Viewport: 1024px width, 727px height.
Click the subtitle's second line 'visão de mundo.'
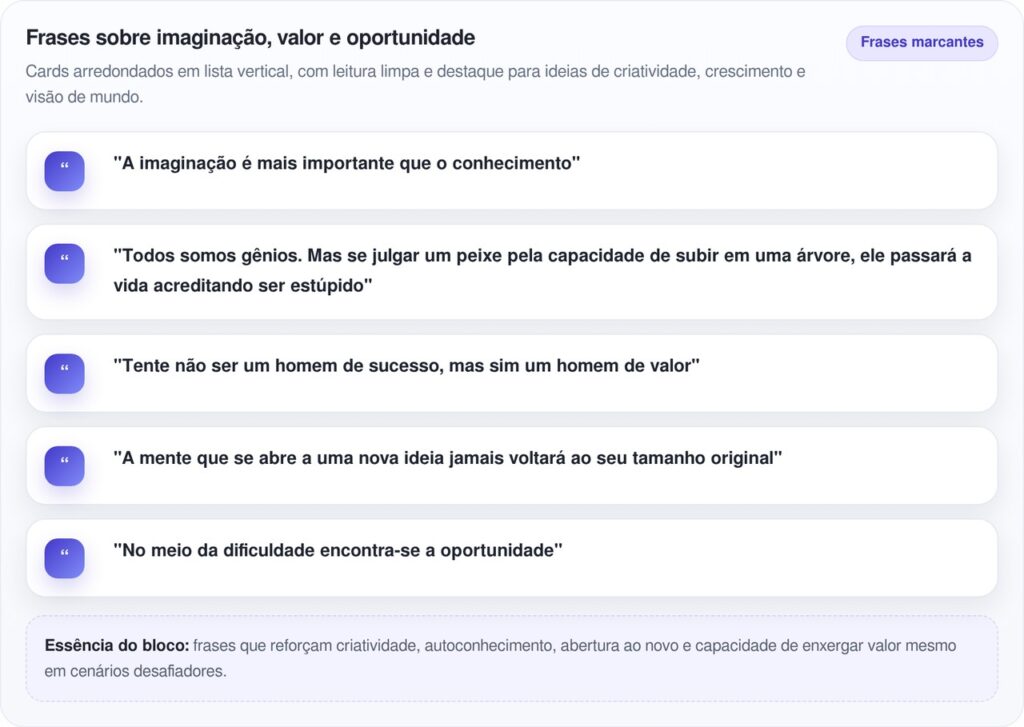[85, 97]
